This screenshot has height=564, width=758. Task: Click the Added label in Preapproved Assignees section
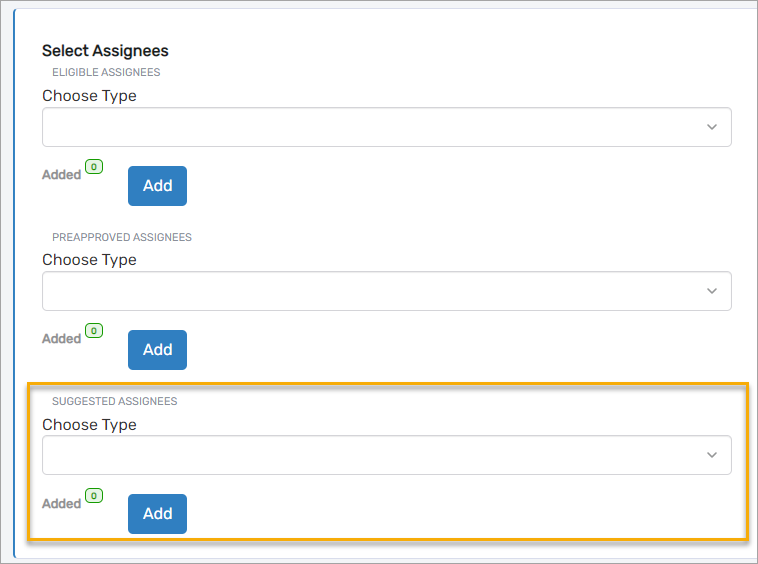click(61, 339)
